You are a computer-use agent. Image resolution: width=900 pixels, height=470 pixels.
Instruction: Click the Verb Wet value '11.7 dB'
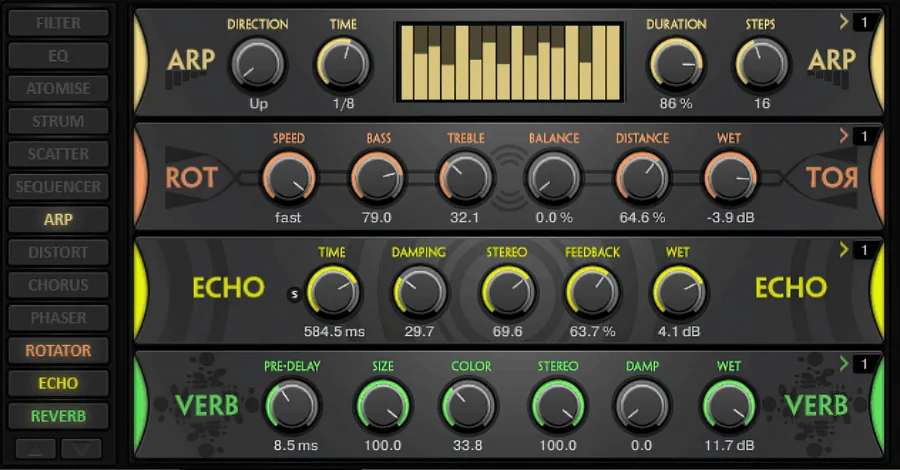pyautogui.click(x=730, y=445)
